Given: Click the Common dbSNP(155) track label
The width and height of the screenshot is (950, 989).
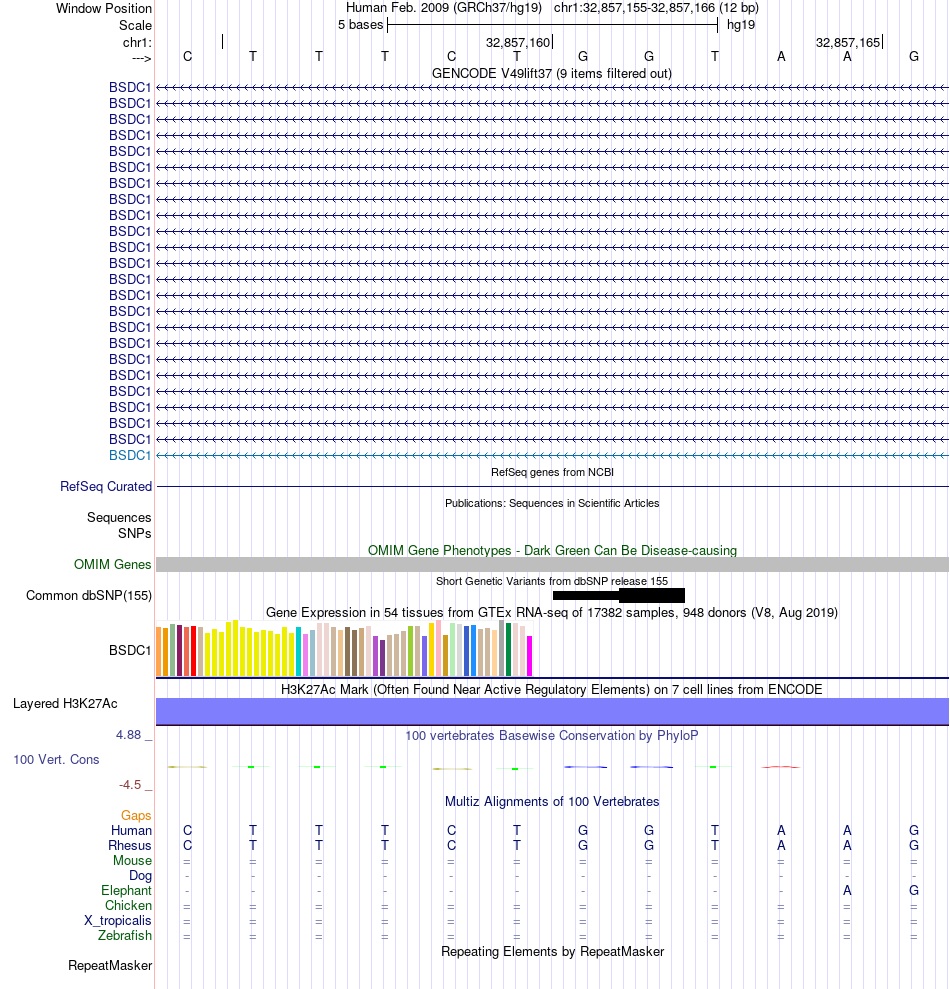Looking at the screenshot, I should (89, 595).
